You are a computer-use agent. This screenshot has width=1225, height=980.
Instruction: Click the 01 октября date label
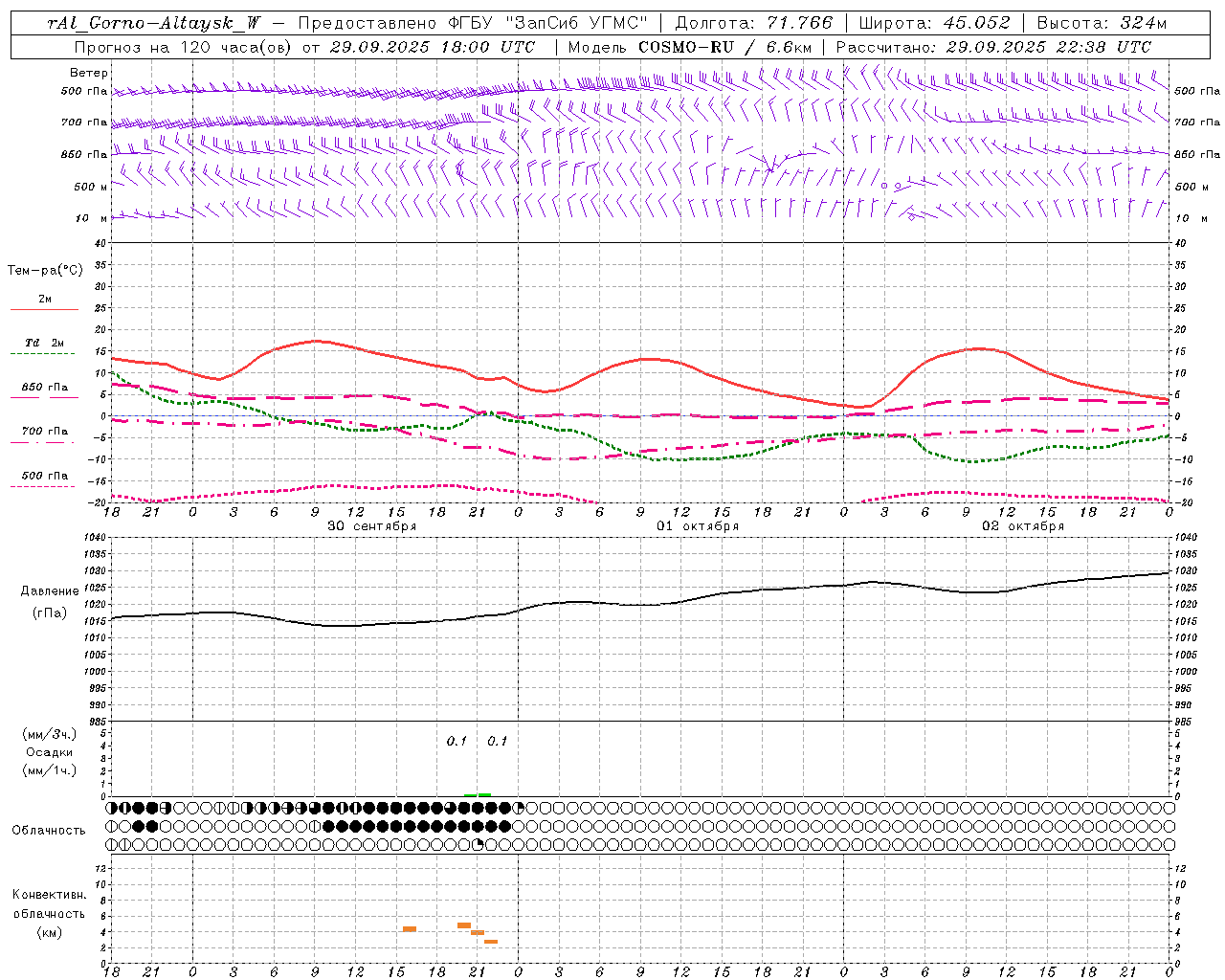tap(698, 526)
